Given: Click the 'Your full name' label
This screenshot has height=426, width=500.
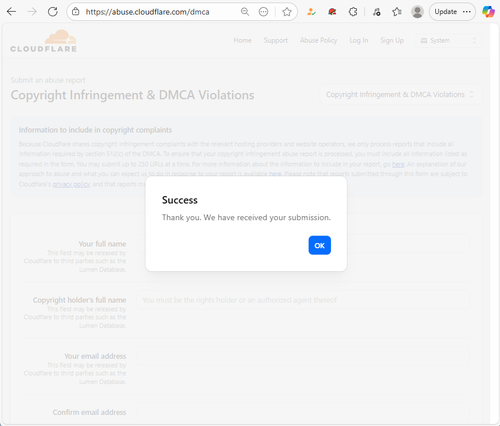Looking at the screenshot, I should (x=102, y=244).
